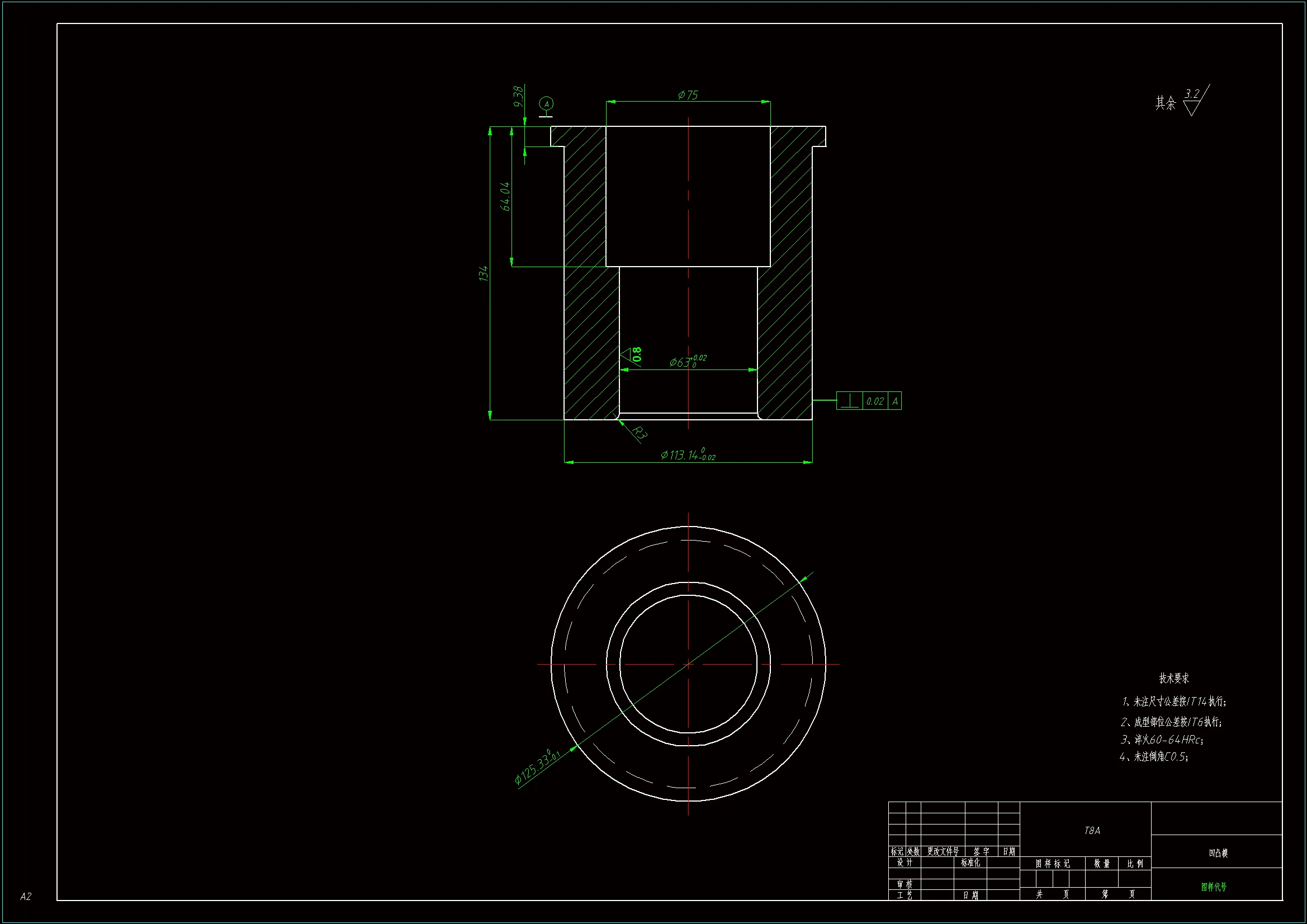Select the 凹凸模 part name text

[x=1218, y=853]
